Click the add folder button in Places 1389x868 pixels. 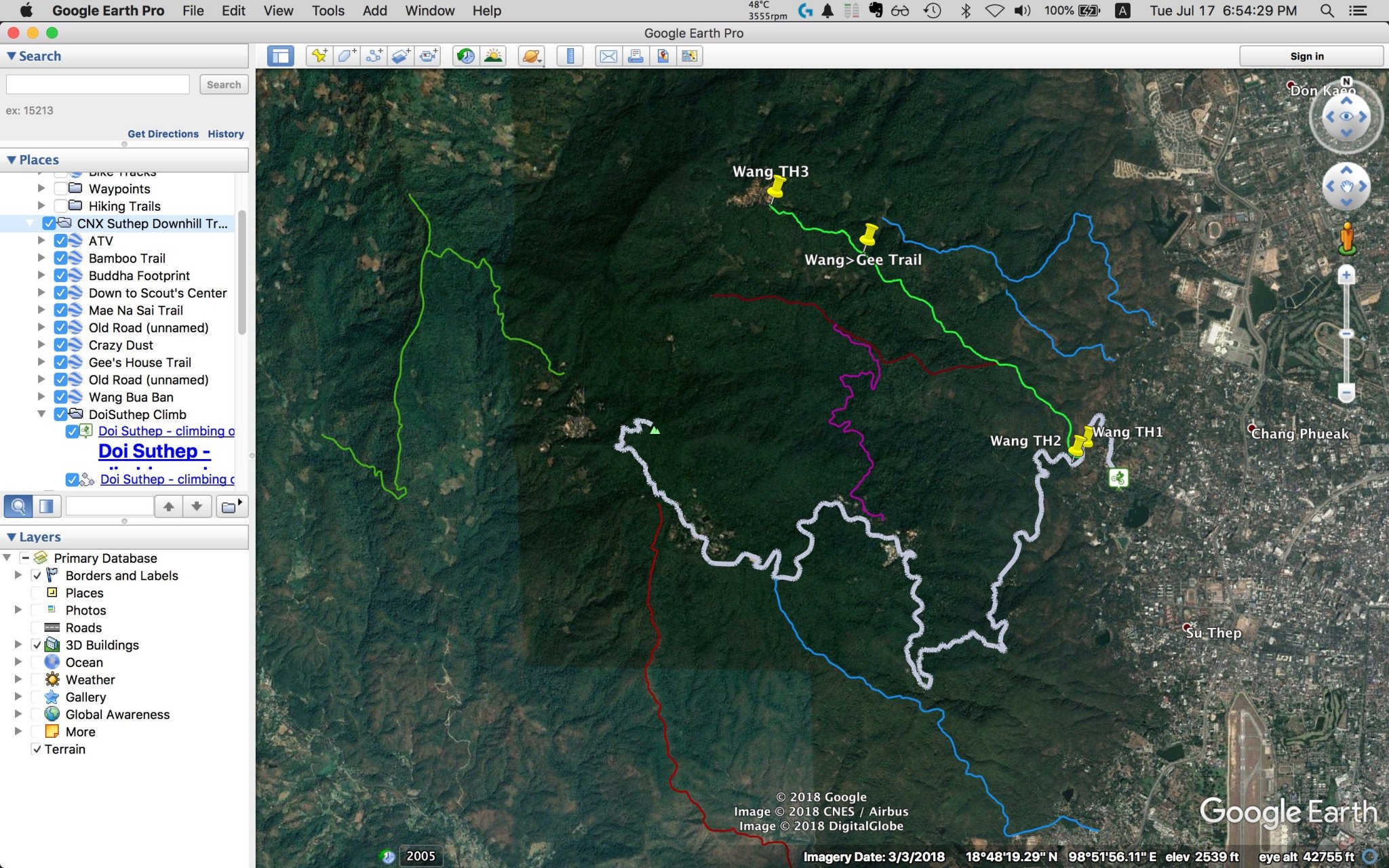click(x=231, y=506)
